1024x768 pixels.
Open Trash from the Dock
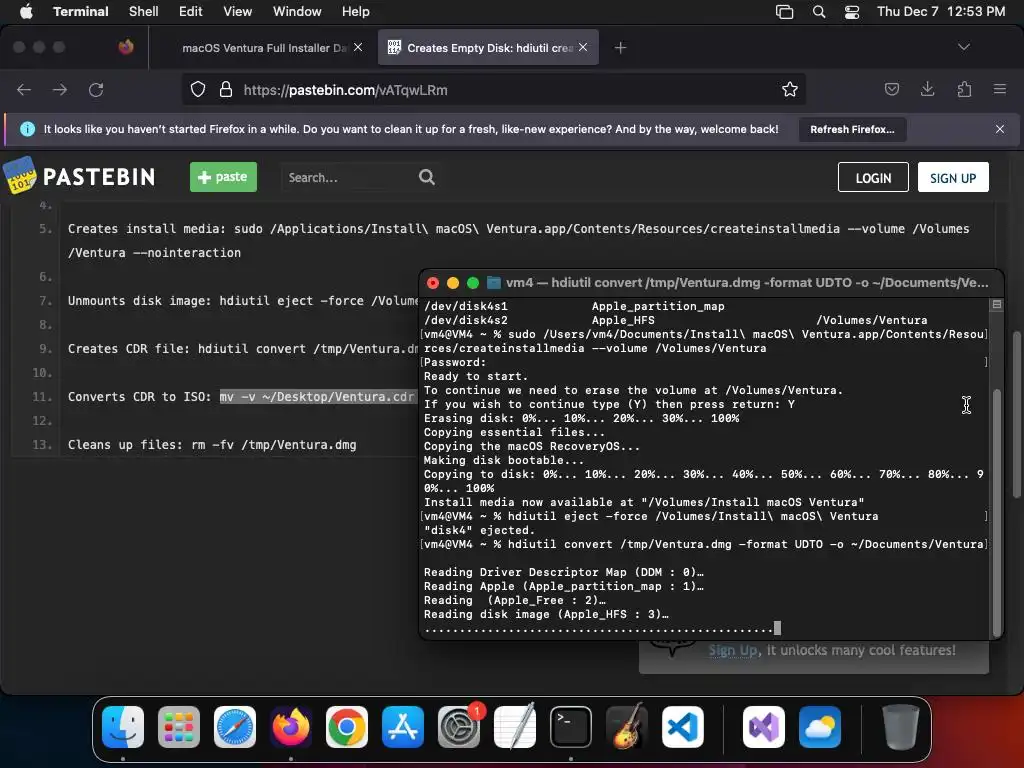900,726
